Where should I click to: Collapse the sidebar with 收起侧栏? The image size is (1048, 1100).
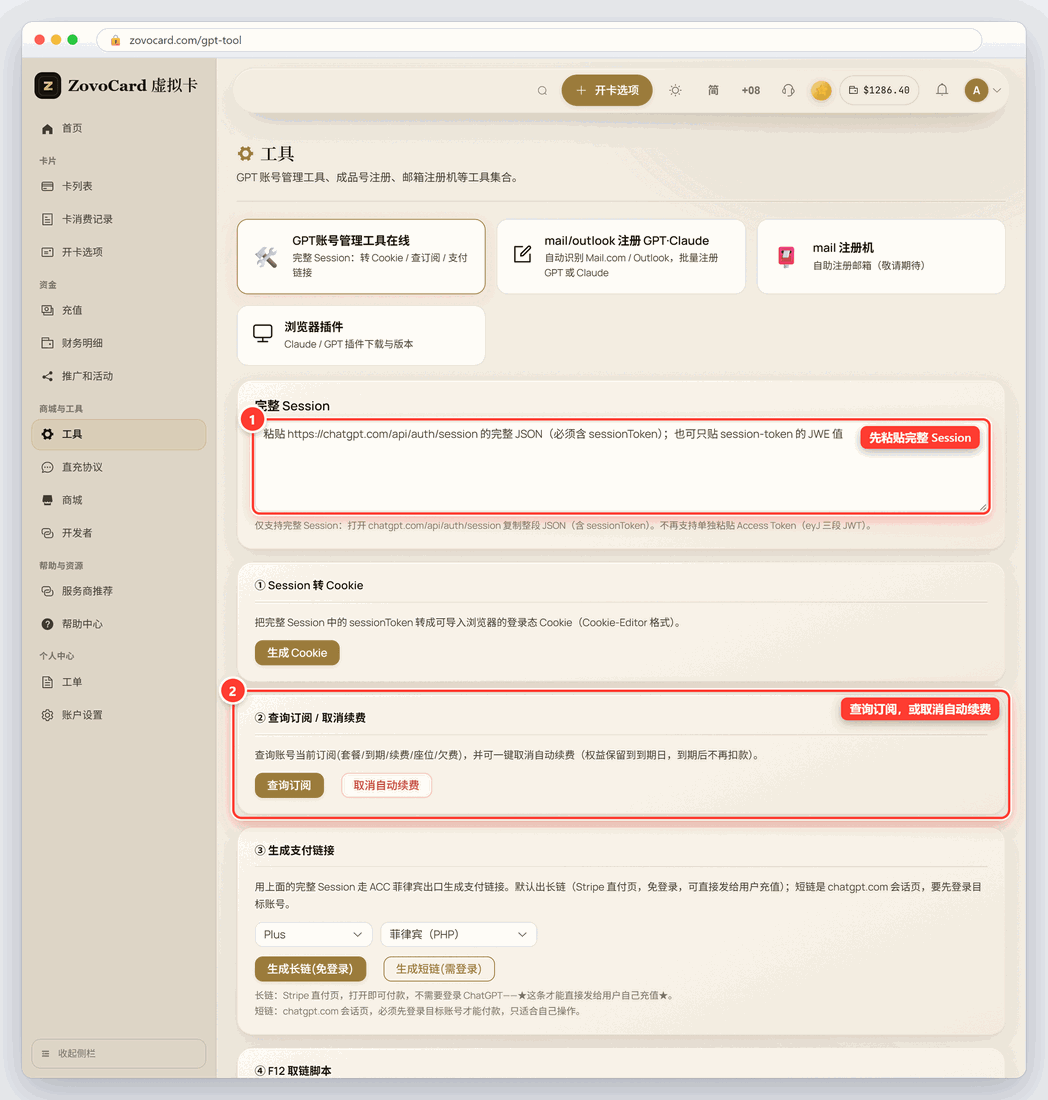coord(119,1054)
